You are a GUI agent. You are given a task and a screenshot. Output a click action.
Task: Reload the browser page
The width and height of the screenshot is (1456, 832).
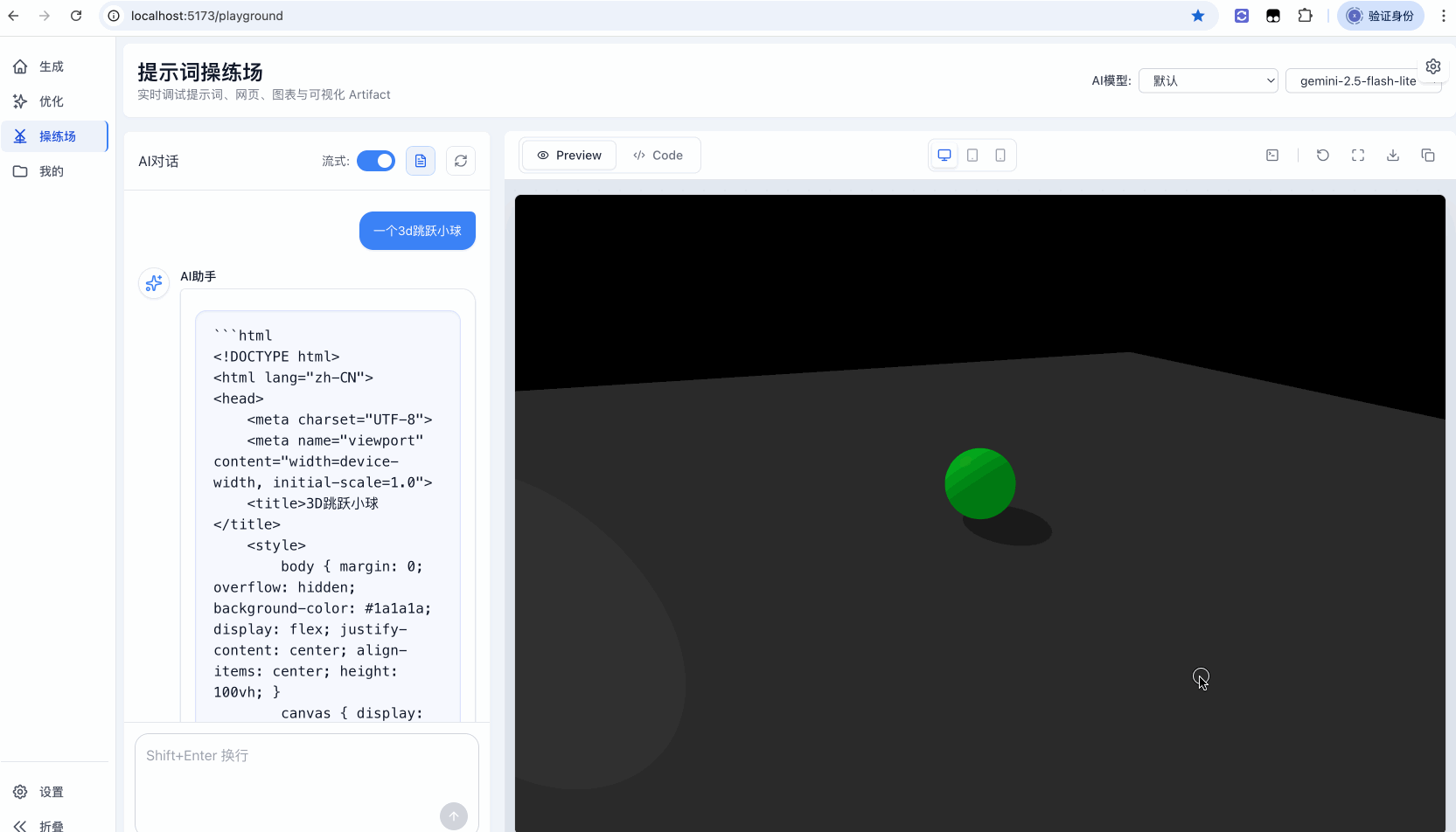click(76, 16)
